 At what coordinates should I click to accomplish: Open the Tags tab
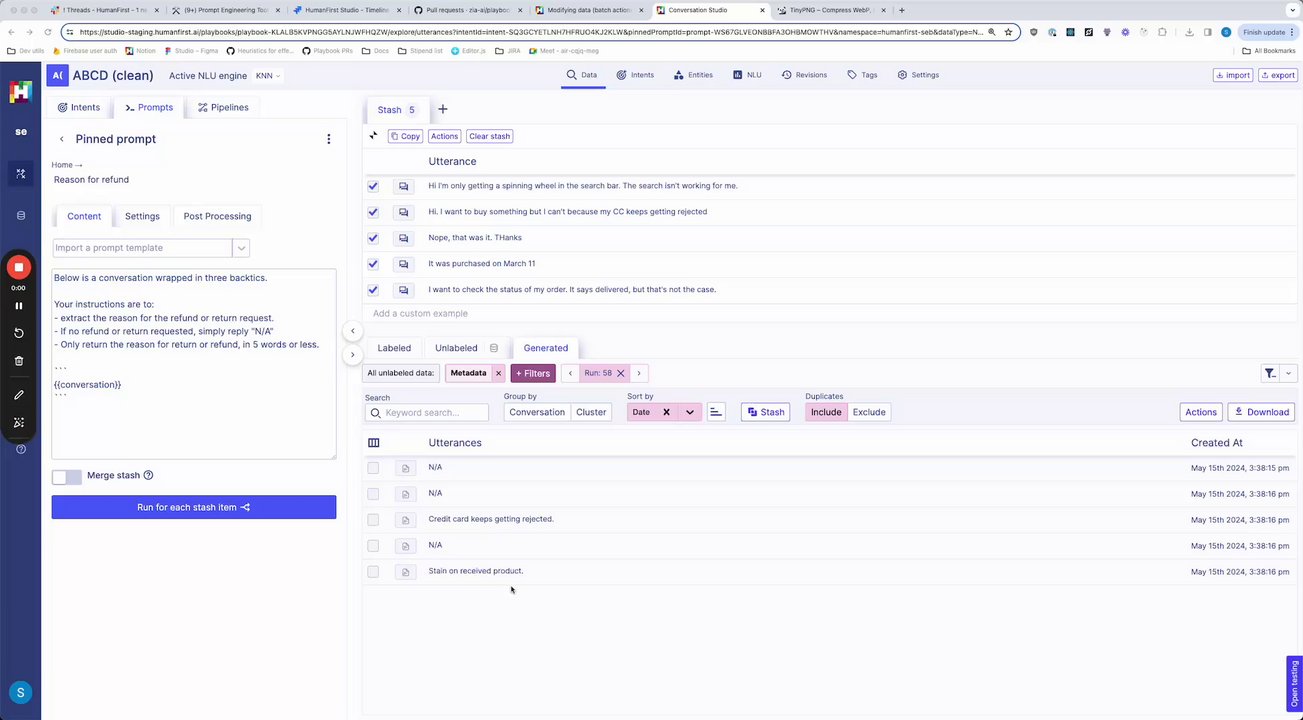tap(862, 75)
